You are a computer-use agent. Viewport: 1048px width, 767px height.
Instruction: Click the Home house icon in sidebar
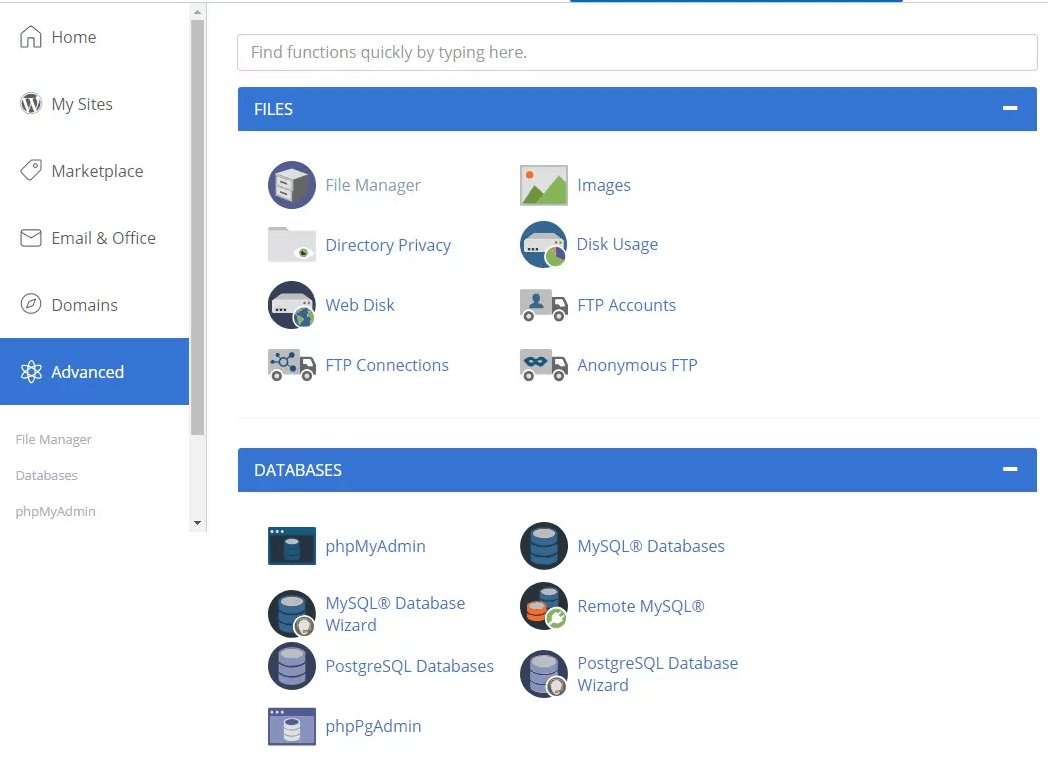point(30,37)
